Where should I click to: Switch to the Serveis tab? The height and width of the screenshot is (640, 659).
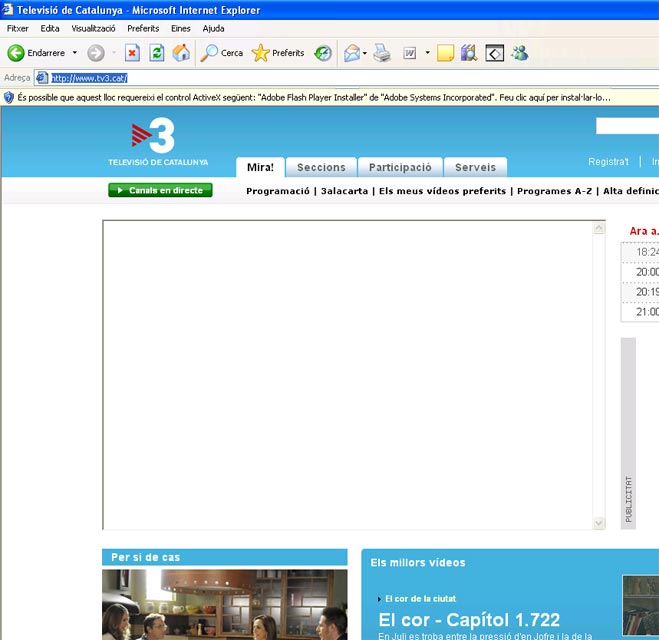coord(475,167)
